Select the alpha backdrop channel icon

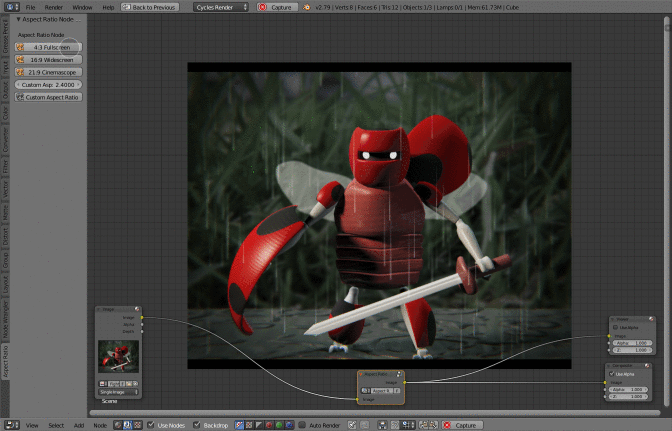259,425
